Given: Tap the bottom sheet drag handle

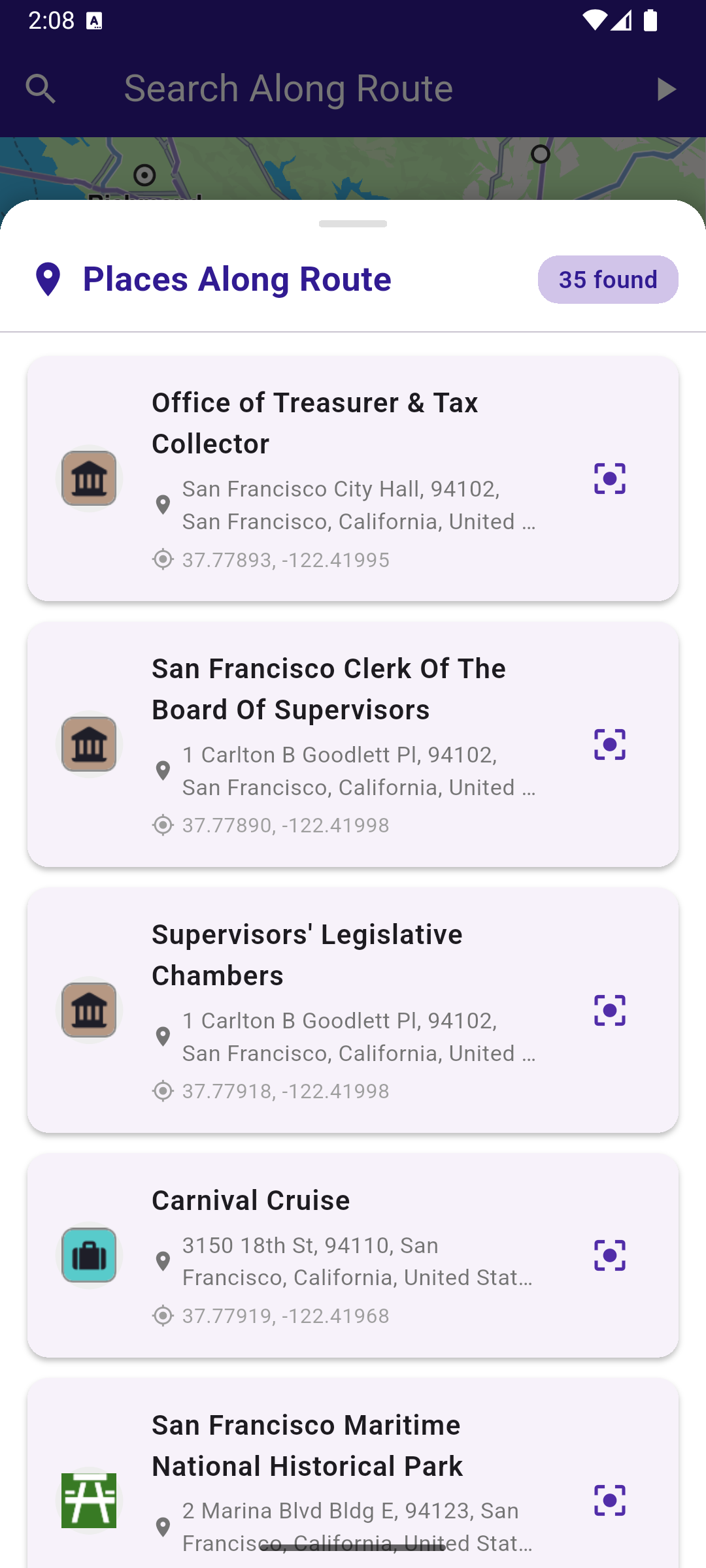Looking at the screenshot, I should 353,224.
